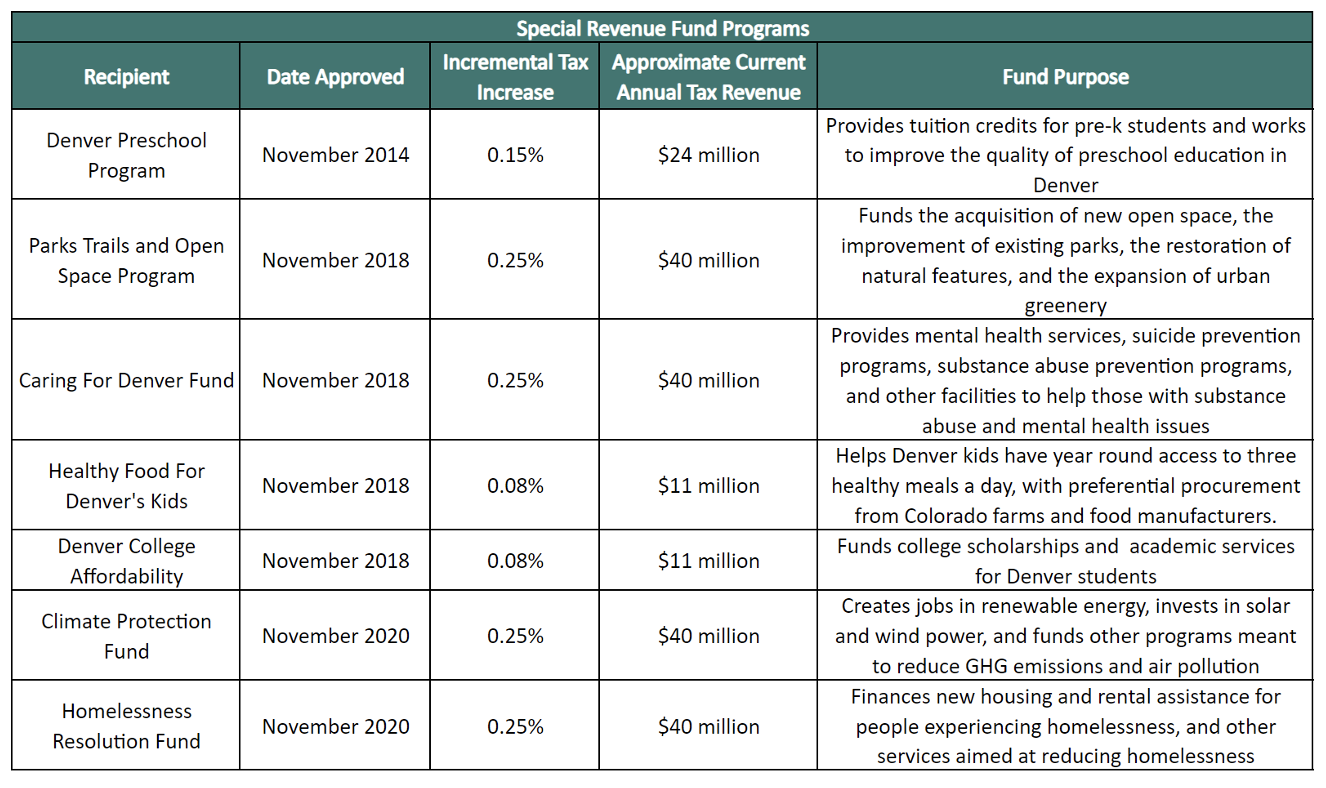Viewport: 1326px width, 788px height.
Task: Click the Approximate Current Annual Tax Revenue header
Action: point(708,77)
